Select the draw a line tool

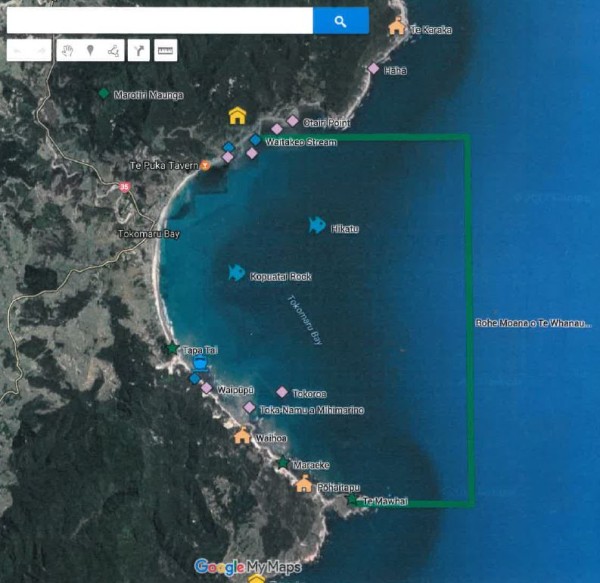click(x=113, y=50)
